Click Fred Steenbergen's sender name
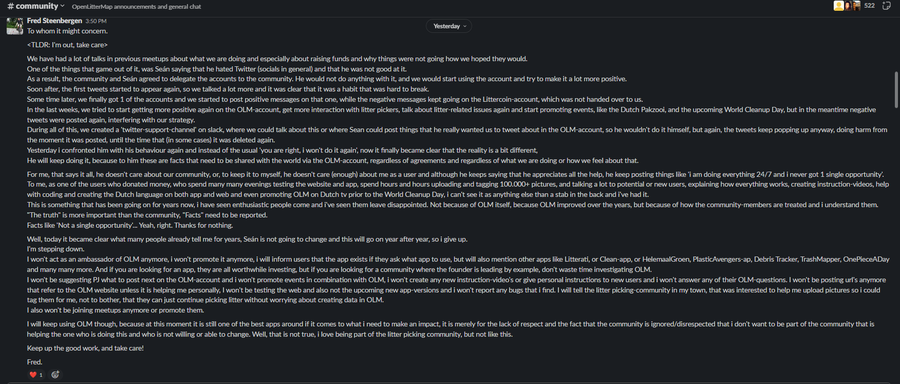The image size is (900, 384). point(55,21)
